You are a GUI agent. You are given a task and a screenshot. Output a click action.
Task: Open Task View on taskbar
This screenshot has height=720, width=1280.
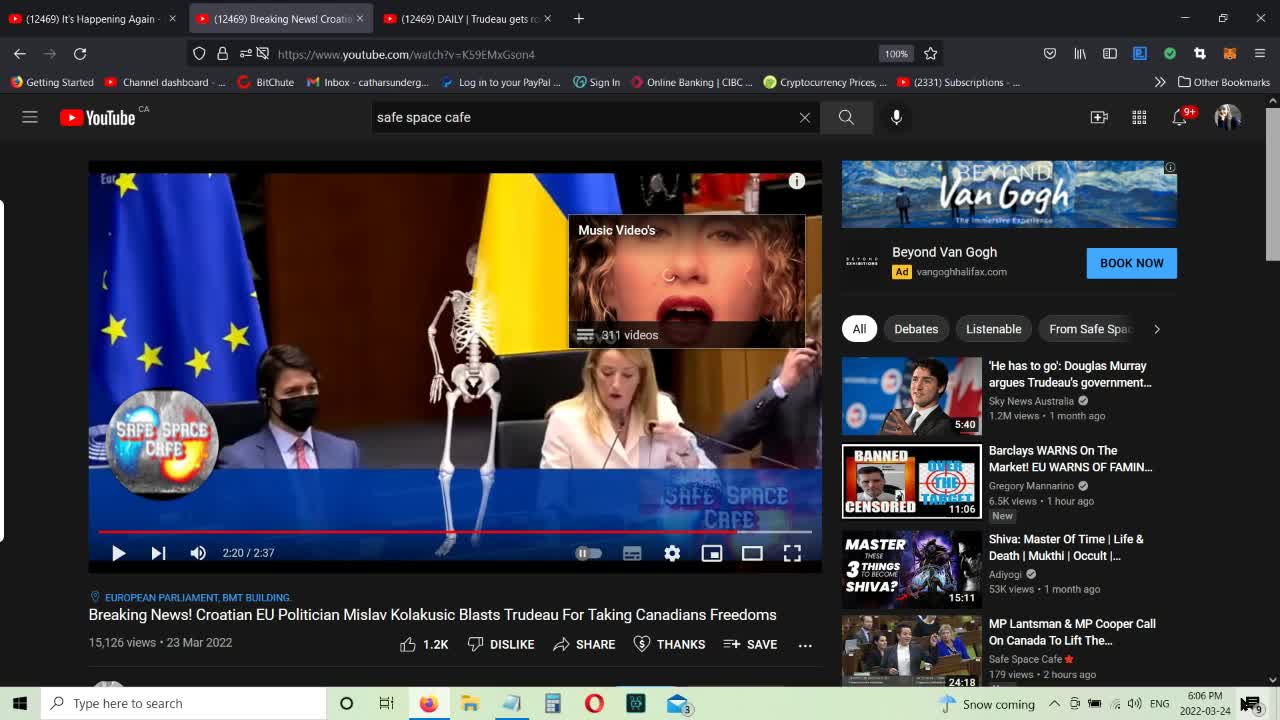[x=387, y=703]
